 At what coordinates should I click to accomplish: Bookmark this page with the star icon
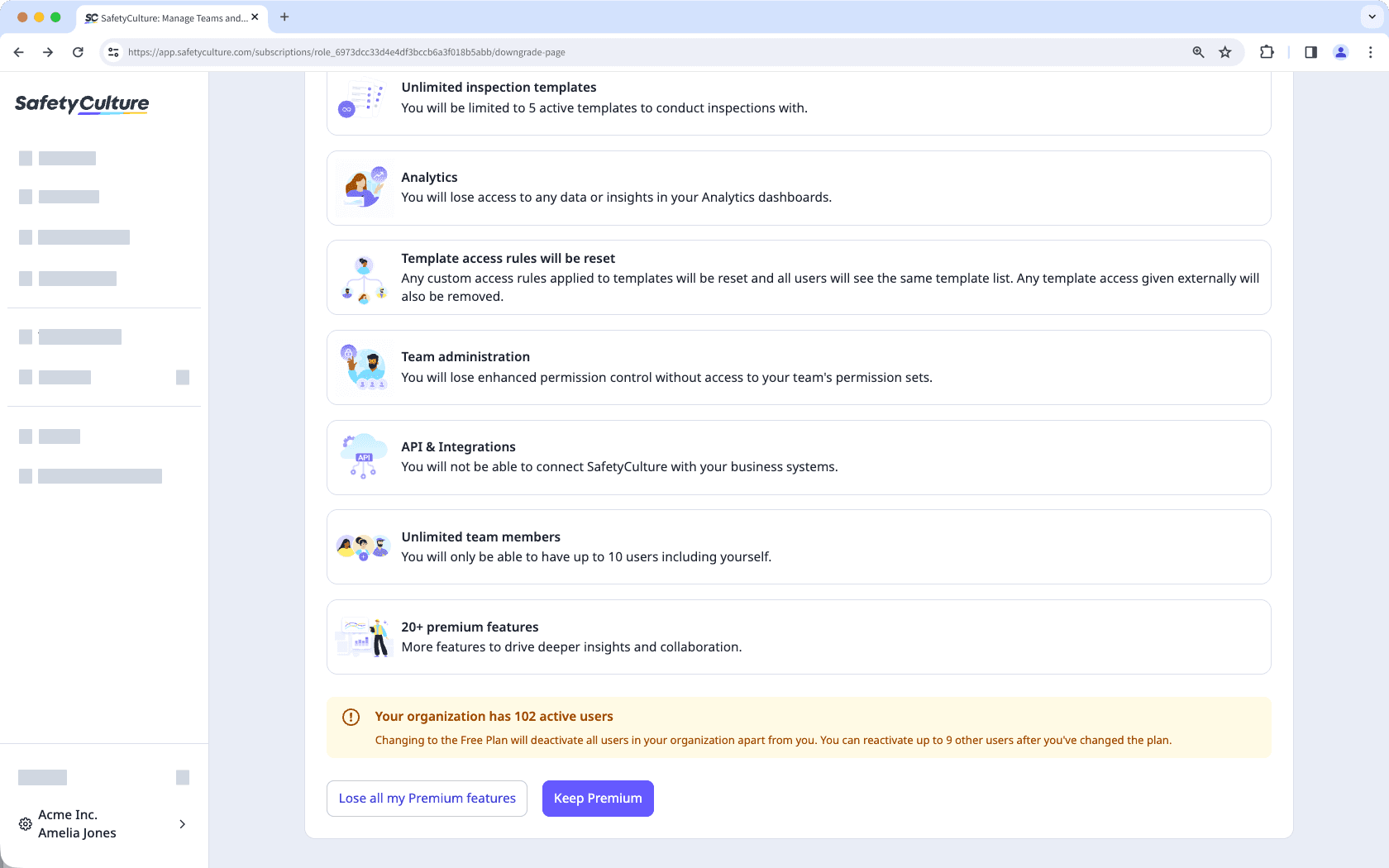coord(1225,52)
